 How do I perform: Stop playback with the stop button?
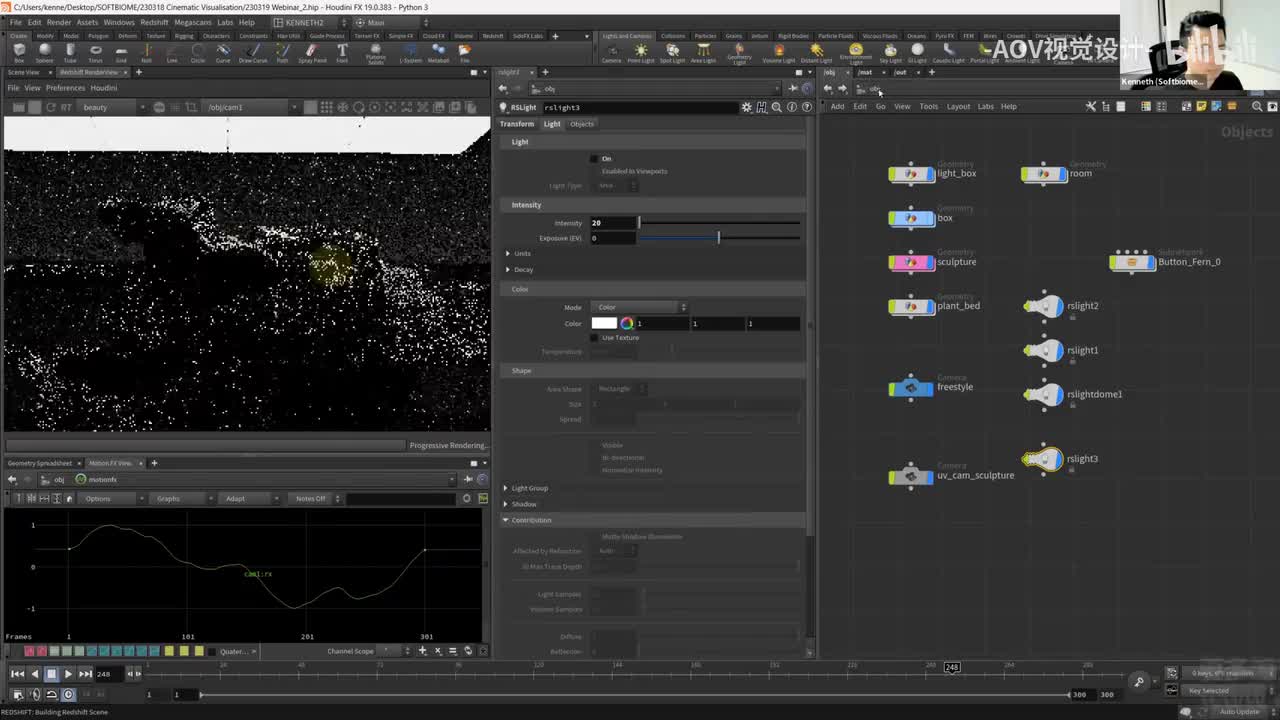click(x=51, y=674)
